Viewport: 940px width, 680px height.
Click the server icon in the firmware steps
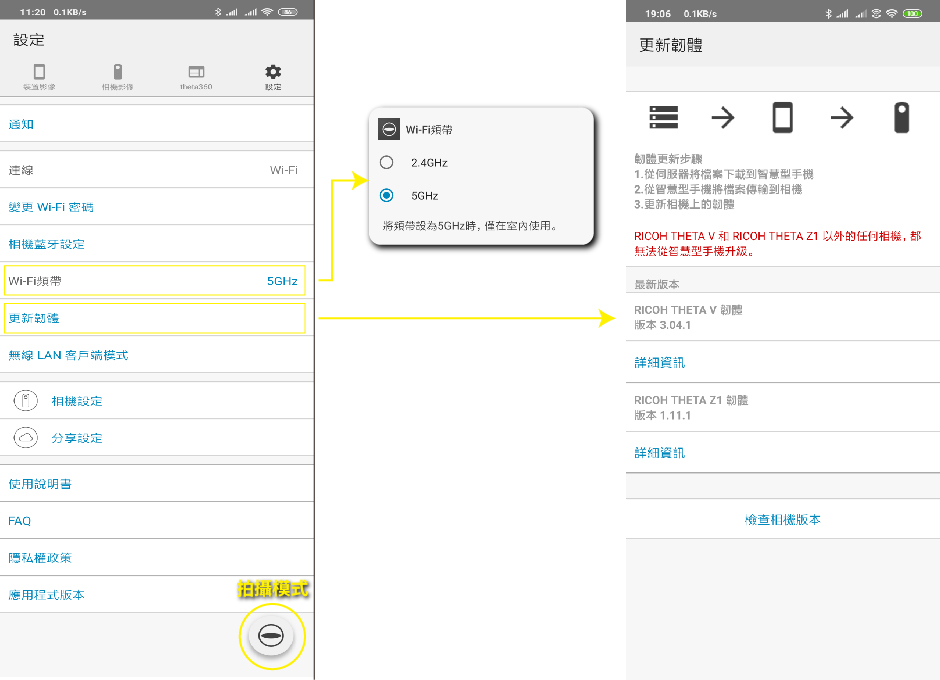[x=663, y=118]
